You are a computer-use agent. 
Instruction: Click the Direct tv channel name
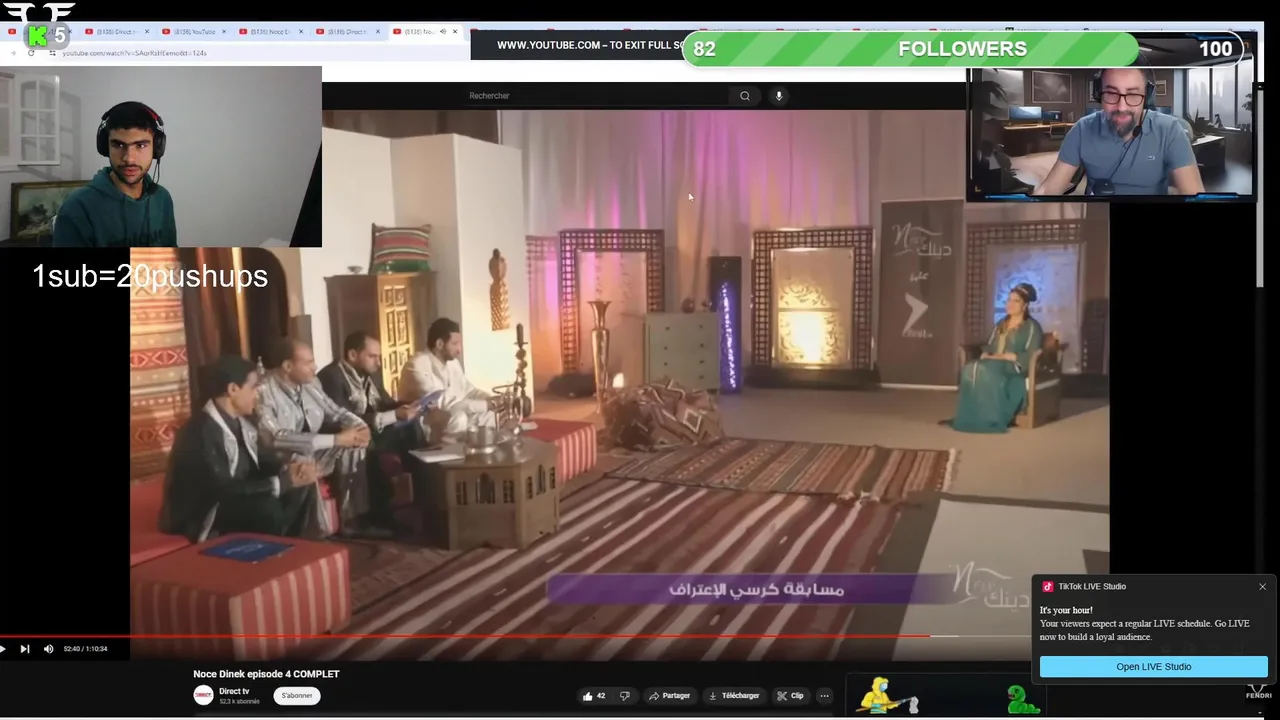[234, 691]
